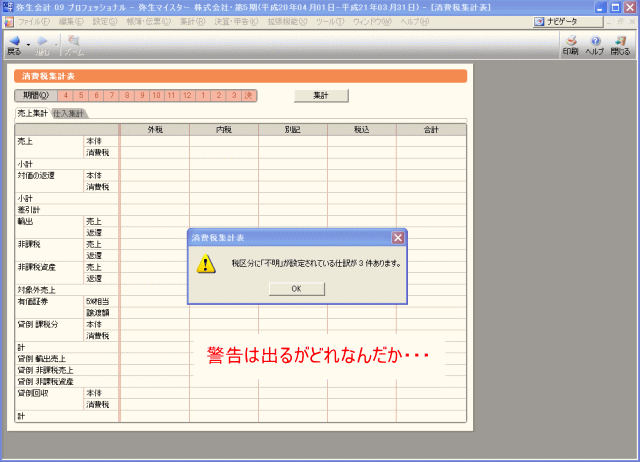
Task: Maximize the main application window
Action: tap(616, 7)
